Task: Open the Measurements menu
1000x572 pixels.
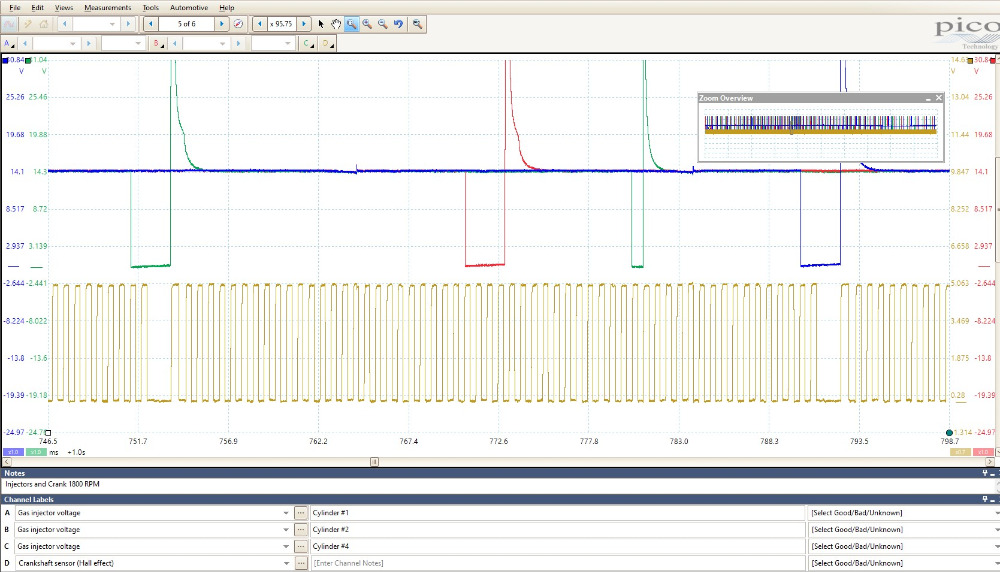Action: [x=108, y=7]
